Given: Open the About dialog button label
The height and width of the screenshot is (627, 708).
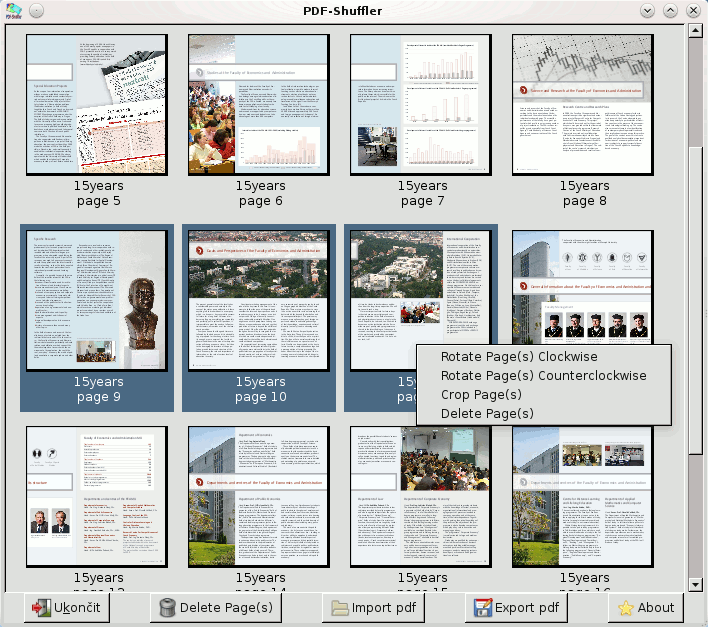Looking at the screenshot, I should pyautogui.click(x=656, y=608).
